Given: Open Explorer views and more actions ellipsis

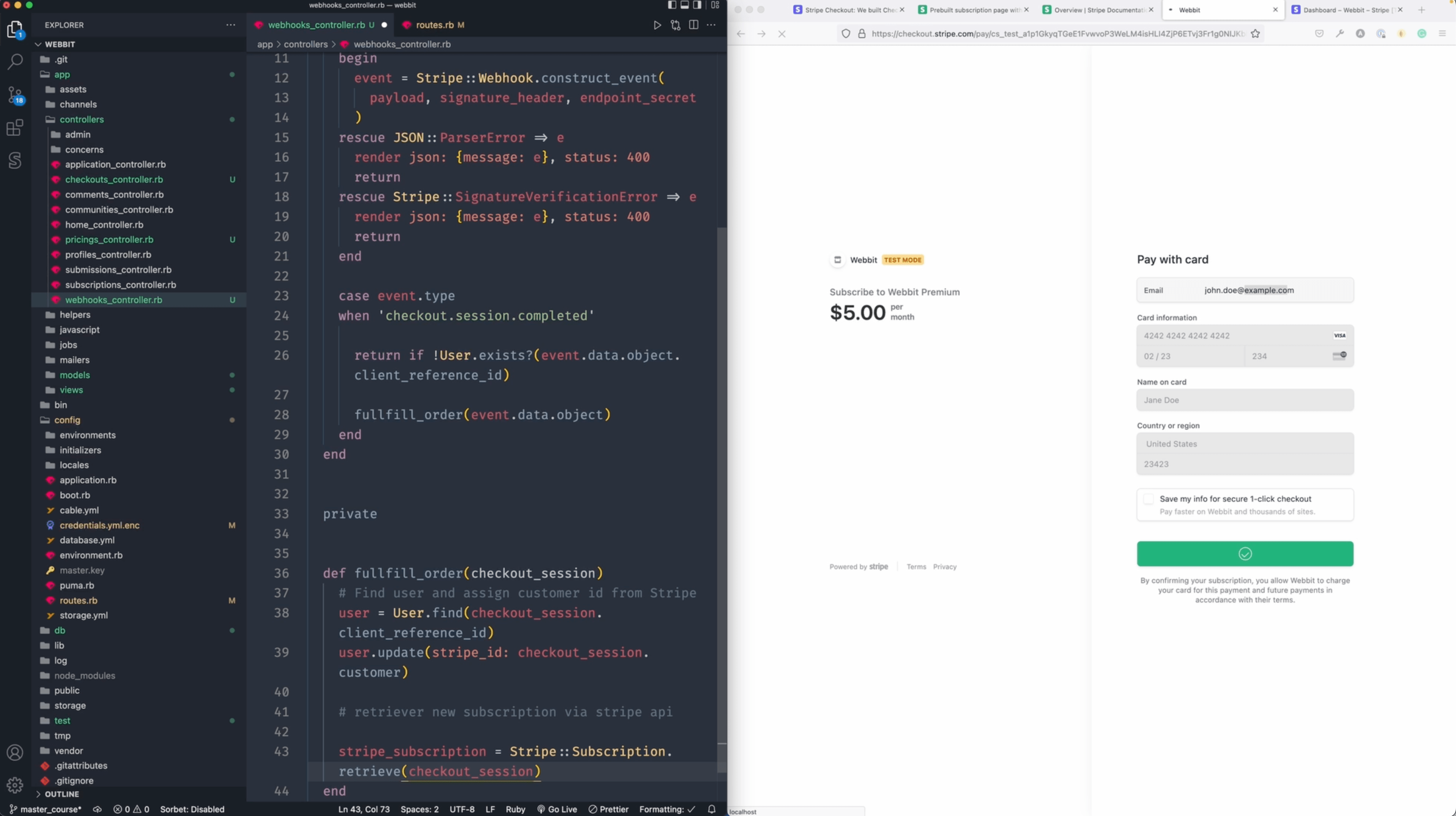Looking at the screenshot, I should (x=231, y=25).
